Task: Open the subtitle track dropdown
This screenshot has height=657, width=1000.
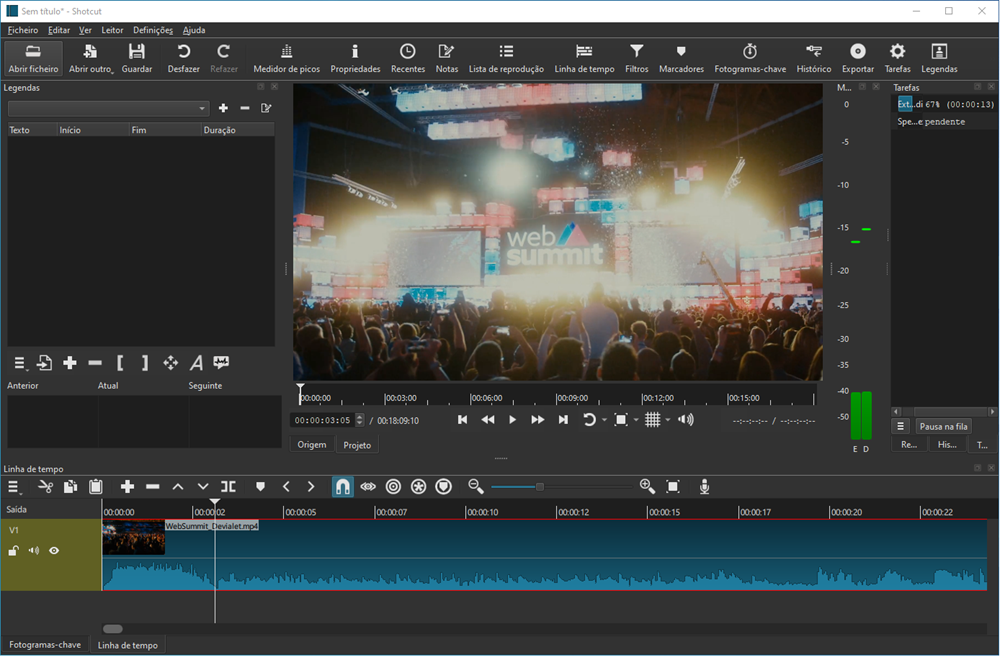Action: pos(108,108)
